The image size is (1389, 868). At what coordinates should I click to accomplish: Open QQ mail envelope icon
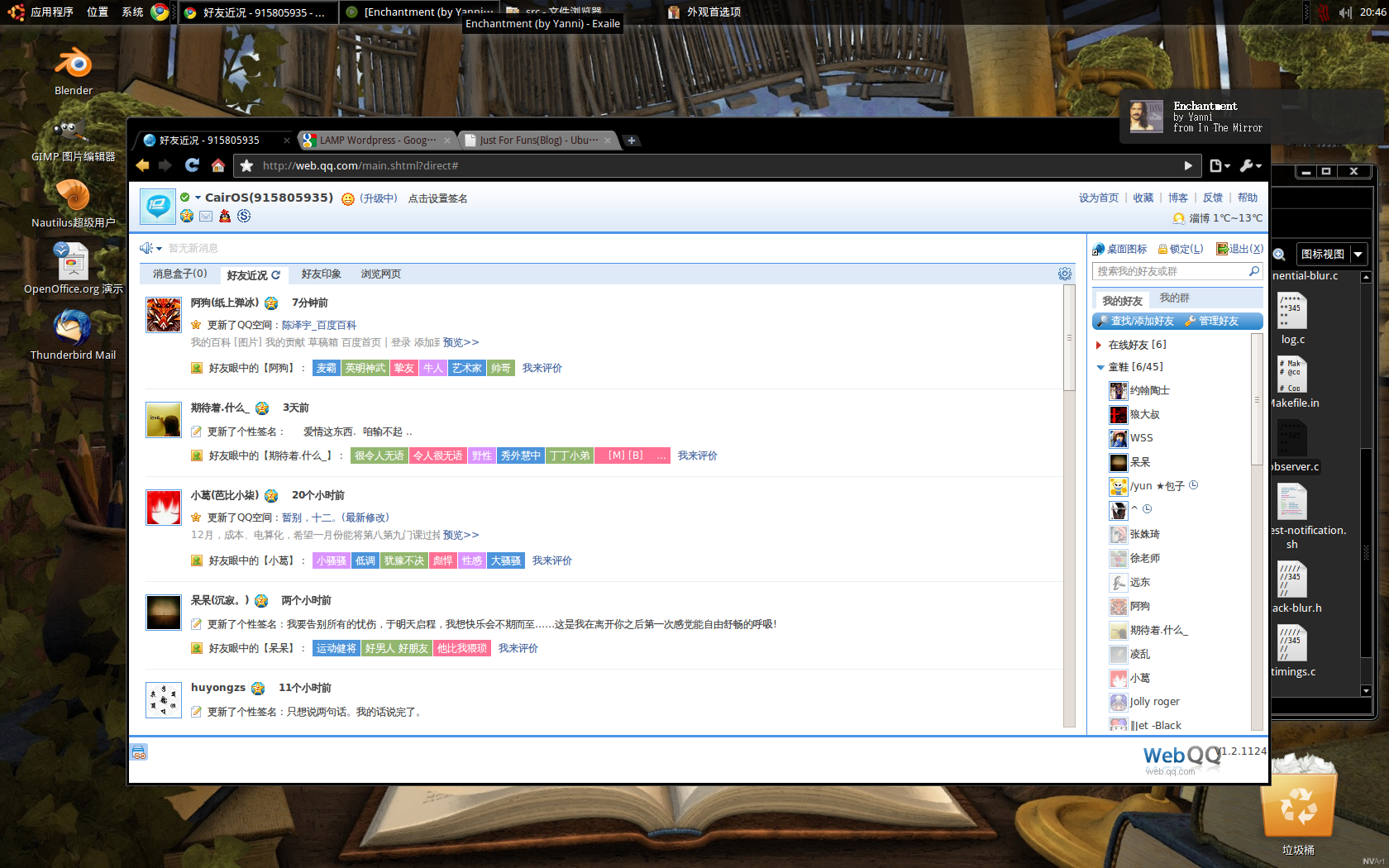[x=205, y=216]
